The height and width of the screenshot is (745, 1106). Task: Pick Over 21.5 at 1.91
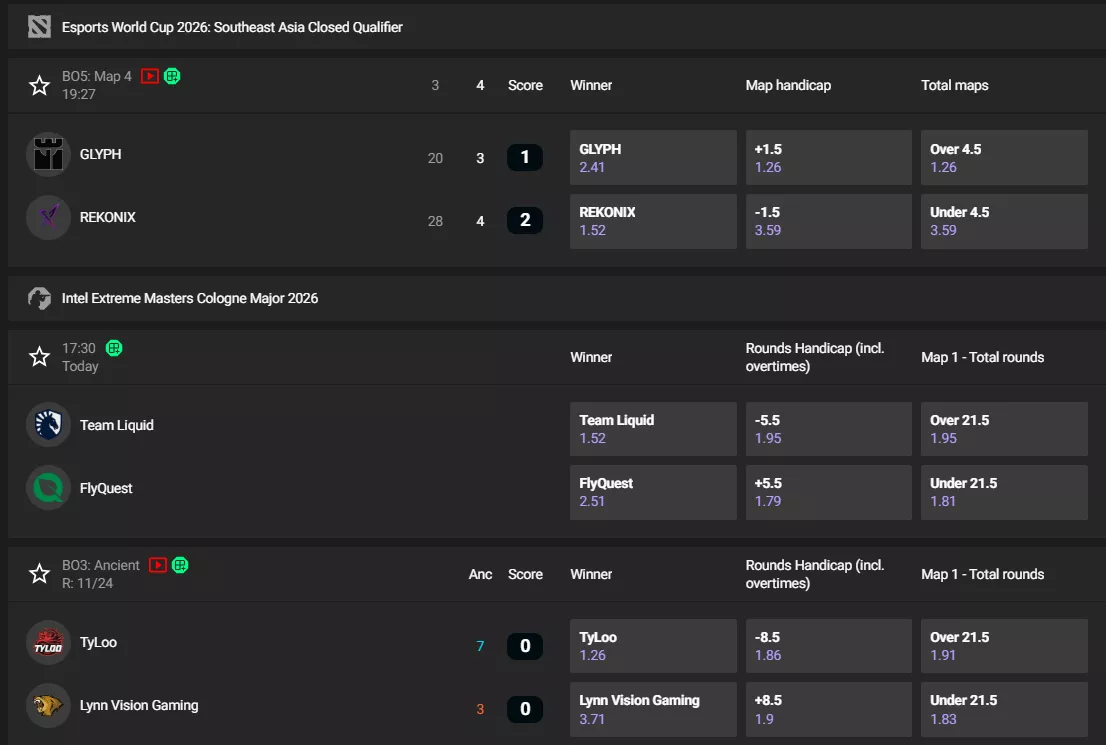tap(1004, 646)
